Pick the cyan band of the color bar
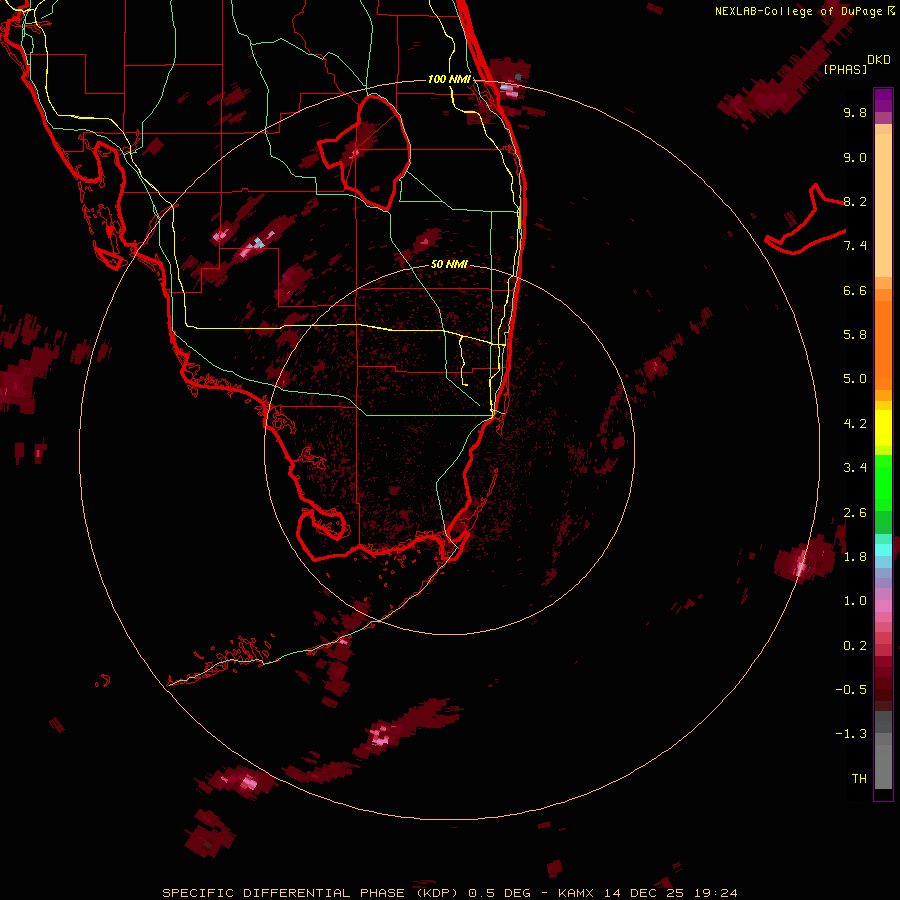900x900 pixels. [x=883, y=550]
